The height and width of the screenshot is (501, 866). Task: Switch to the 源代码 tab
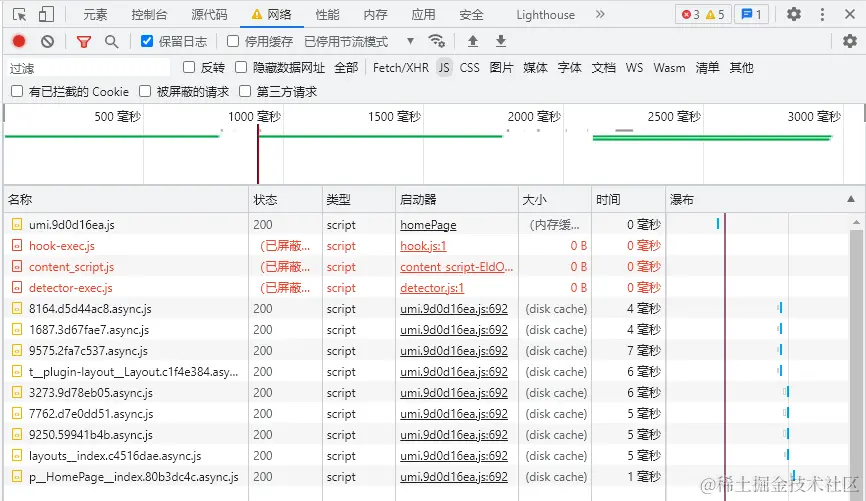click(209, 14)
